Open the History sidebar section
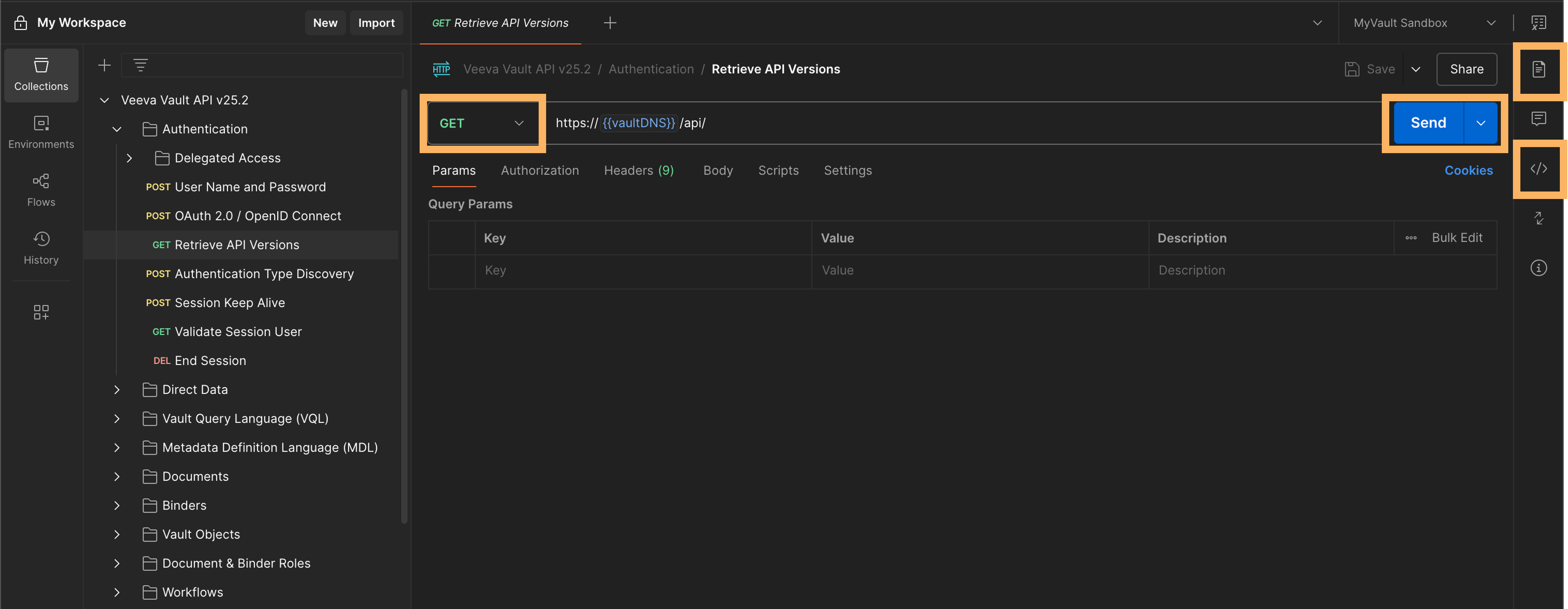Screen dimensions: 1568x609 (41, 248)
